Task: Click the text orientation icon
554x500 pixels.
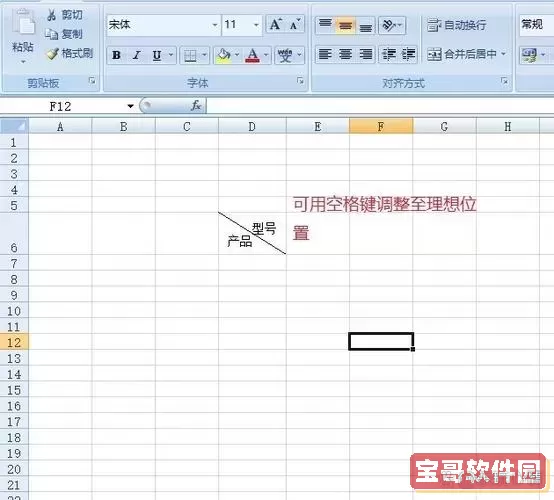Action: click(389, 25)
